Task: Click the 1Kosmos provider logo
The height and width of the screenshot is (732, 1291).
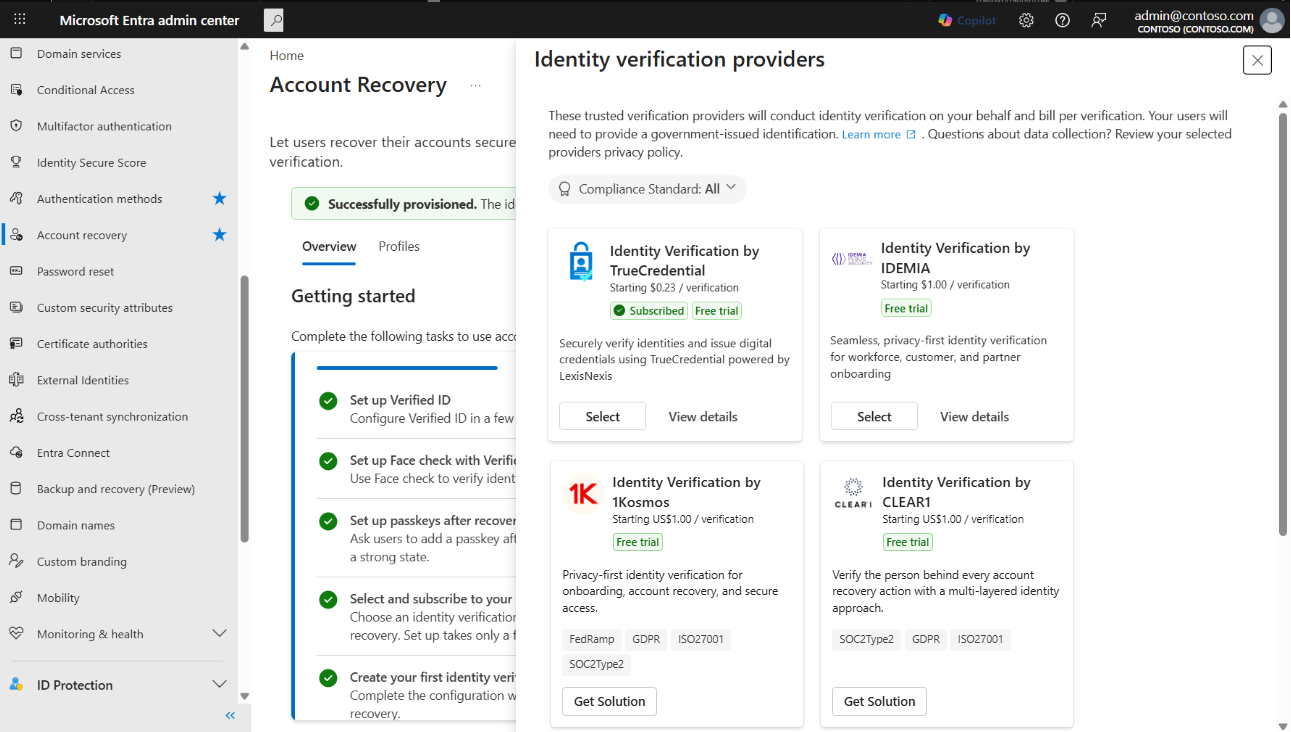Action: pos(583,495)
